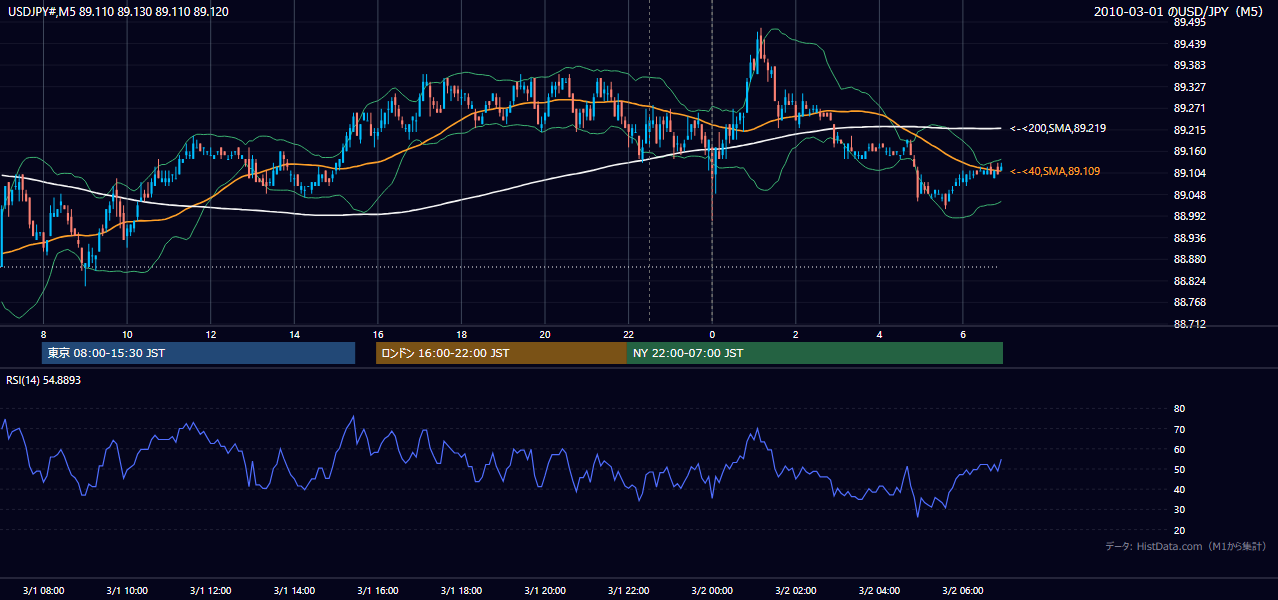Image resolution: width=1278 pixels, height=600 pixels.
Task: Click the RSI(14) 54.8893 indicator label
Action: coord(44,380)
